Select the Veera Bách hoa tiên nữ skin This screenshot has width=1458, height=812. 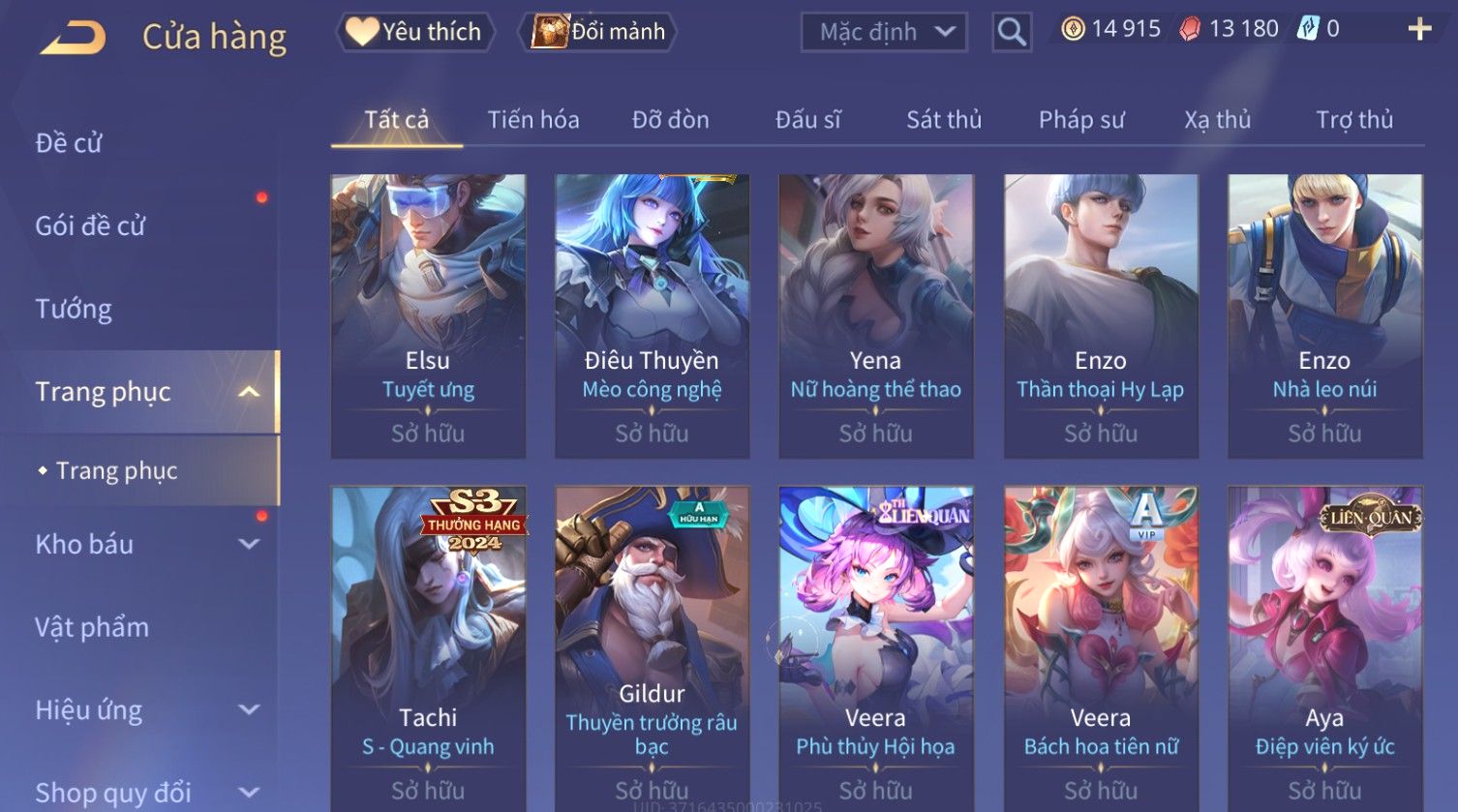pos(1101,648)
